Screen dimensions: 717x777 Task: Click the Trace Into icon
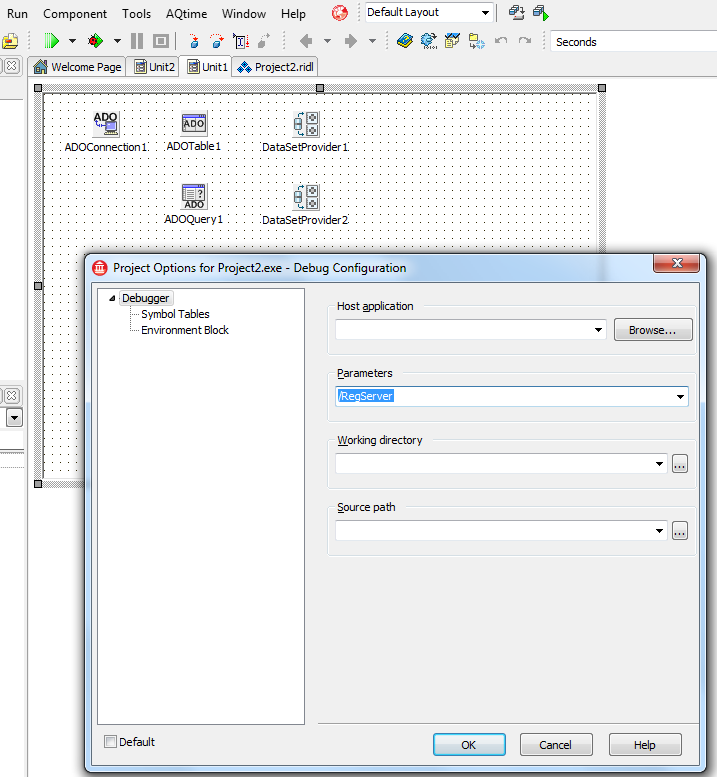[194, 41]
